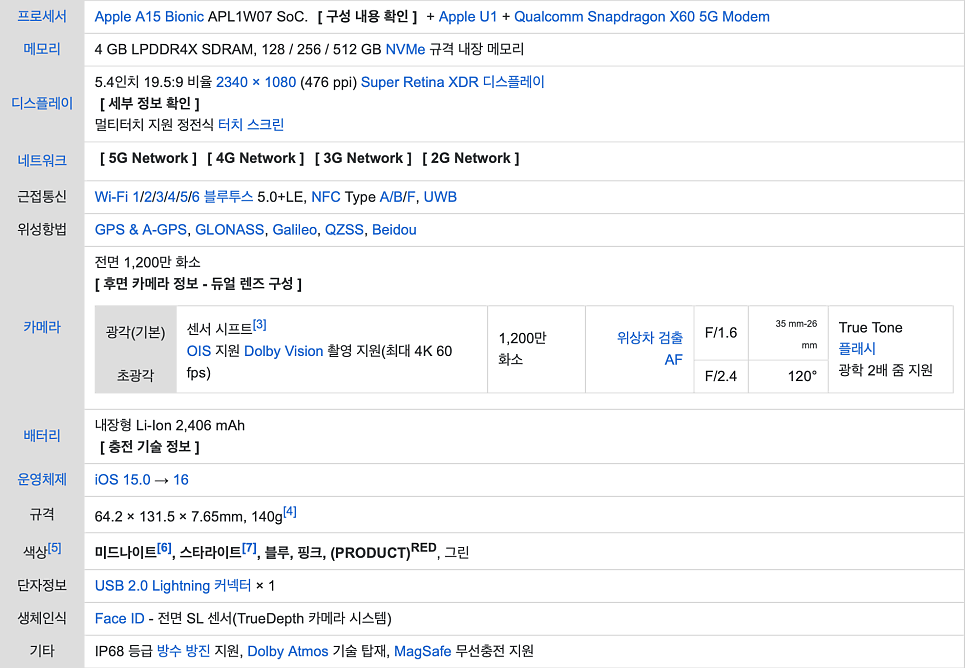Click the F/1.6 aperture cell
Image resolution: width=966 pixels, height=668 pixels.
721,333
